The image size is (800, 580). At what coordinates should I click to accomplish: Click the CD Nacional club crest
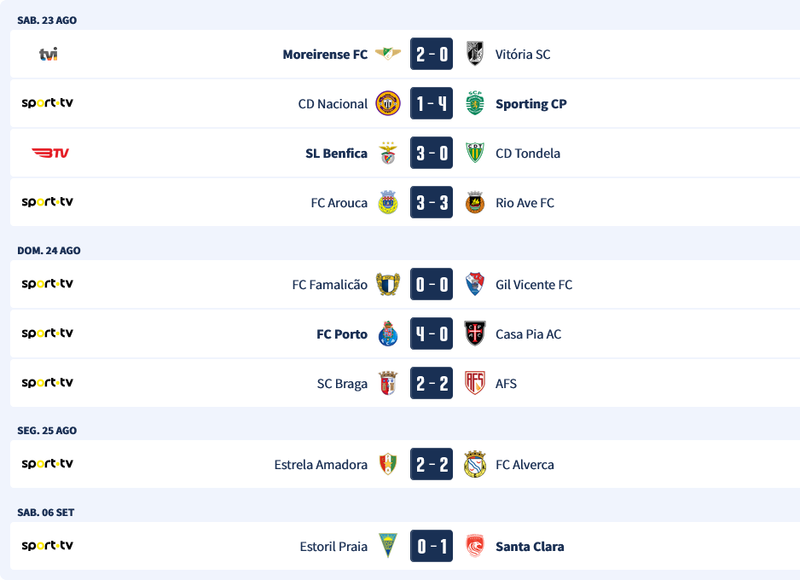coord(387,104)
